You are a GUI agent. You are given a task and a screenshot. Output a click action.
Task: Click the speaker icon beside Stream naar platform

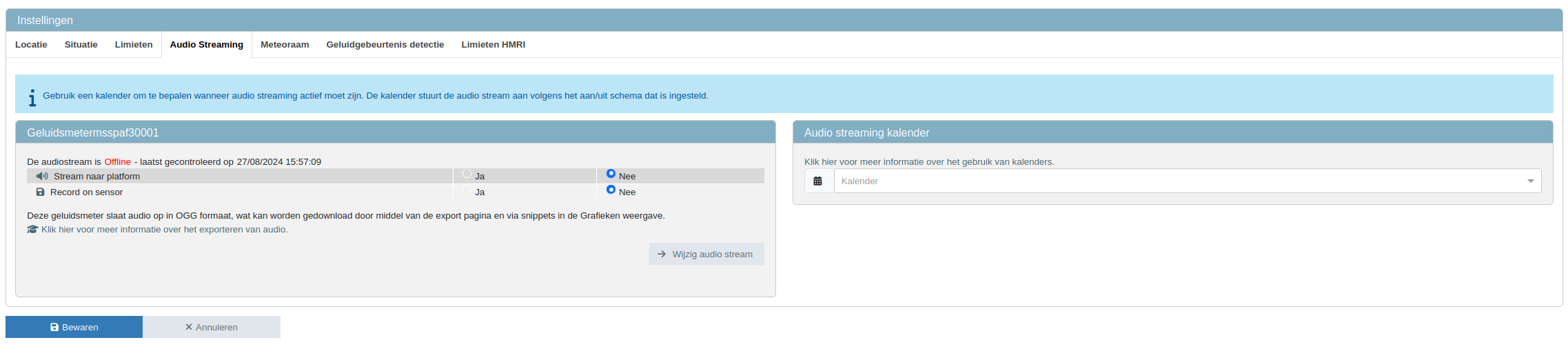(42, 177)
